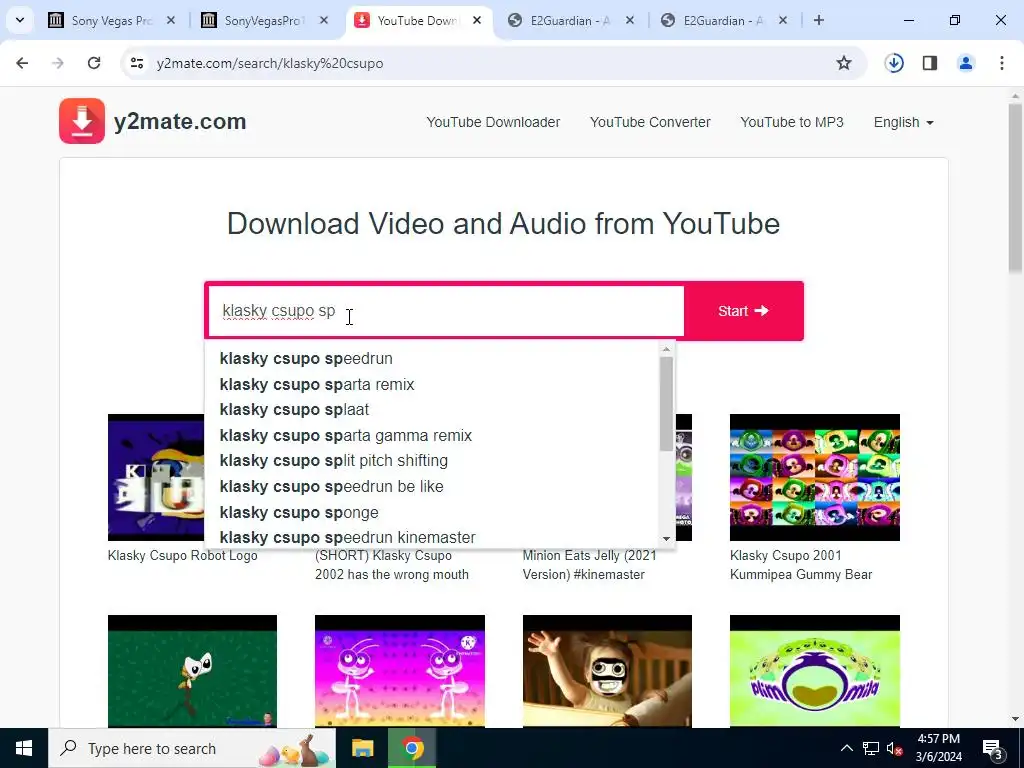Open y2mate.com home link

[180, 121]
